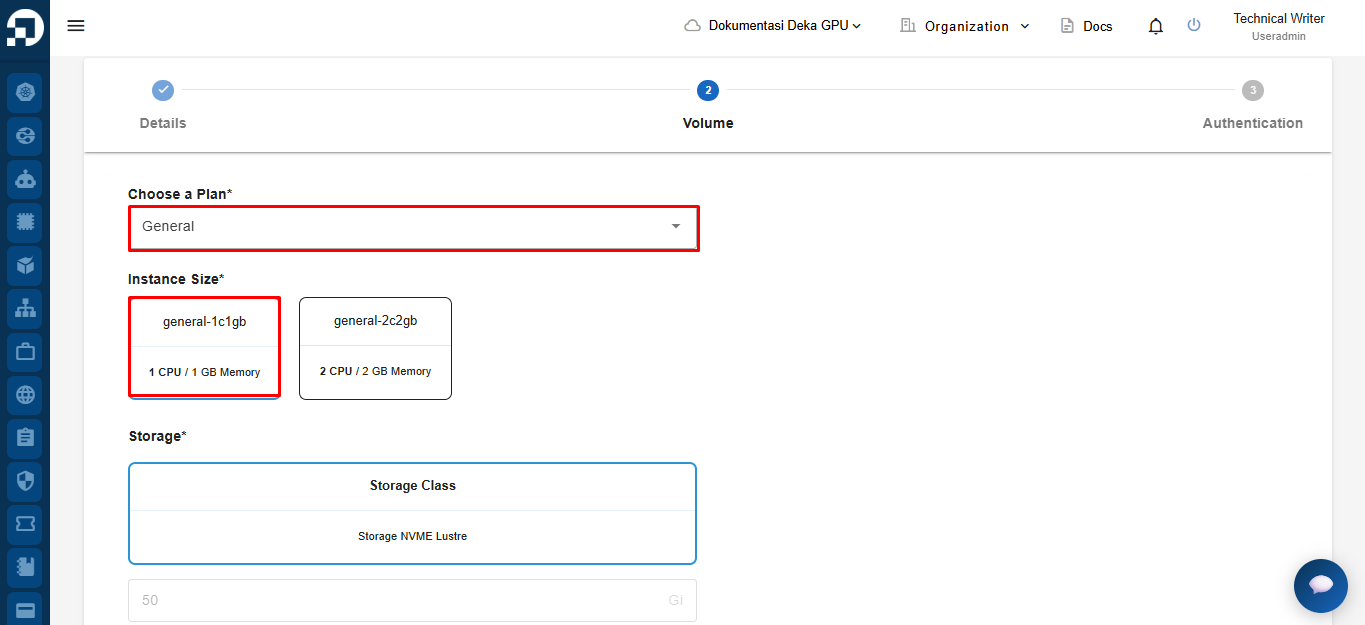Open the Dokumentasi Deka GPU project dropdown
The image size is (1365, 625).
772,26
